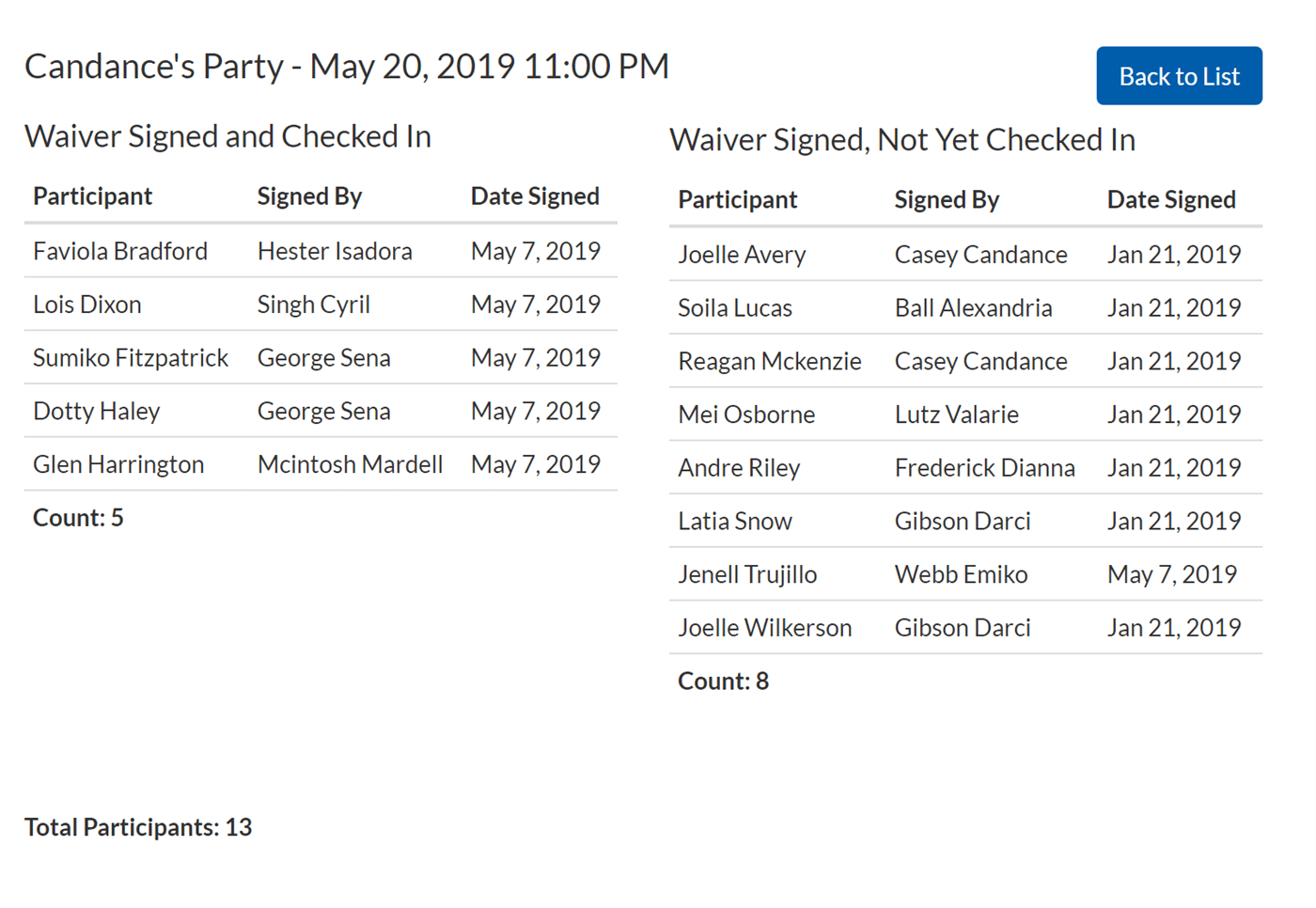Click on Jenell Trujillo's row

click(x=747, y=574)
